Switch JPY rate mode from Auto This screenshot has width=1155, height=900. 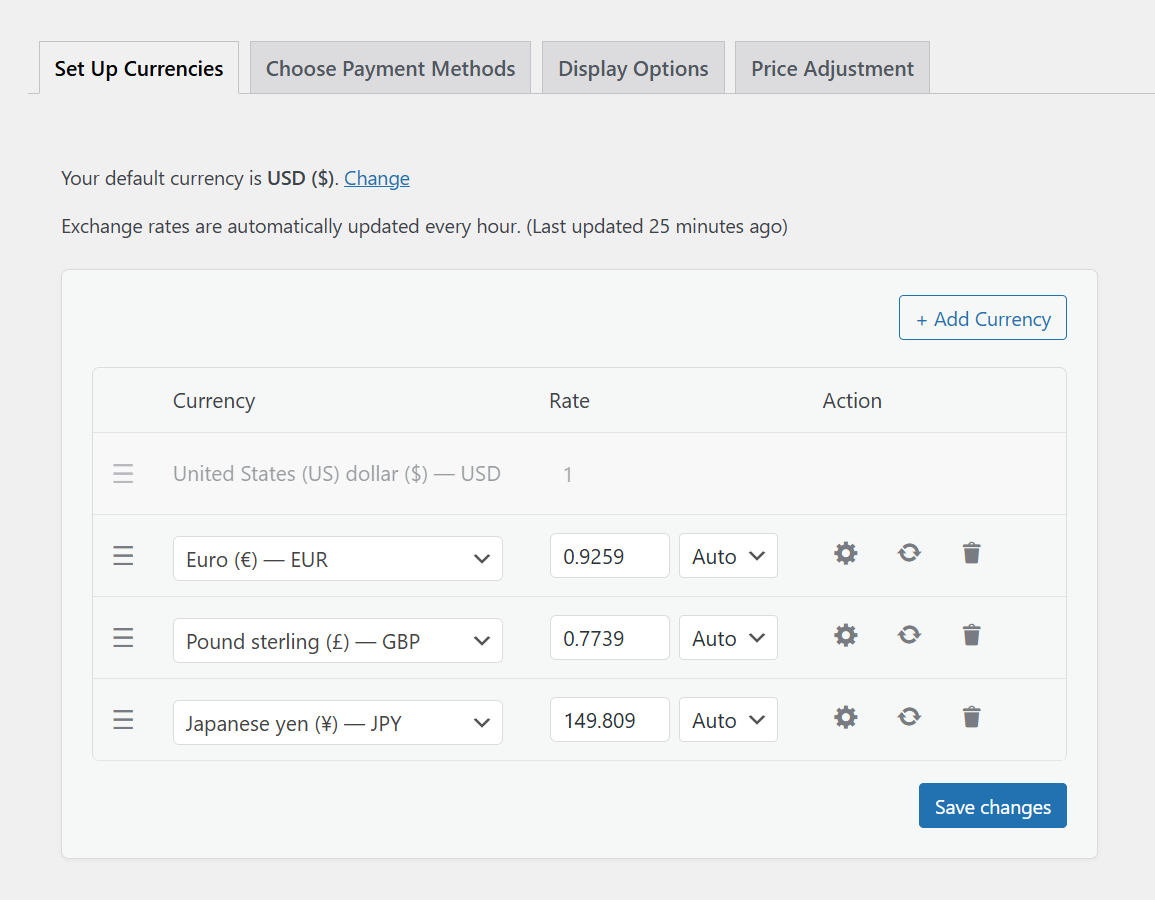[x=728, y=719]
